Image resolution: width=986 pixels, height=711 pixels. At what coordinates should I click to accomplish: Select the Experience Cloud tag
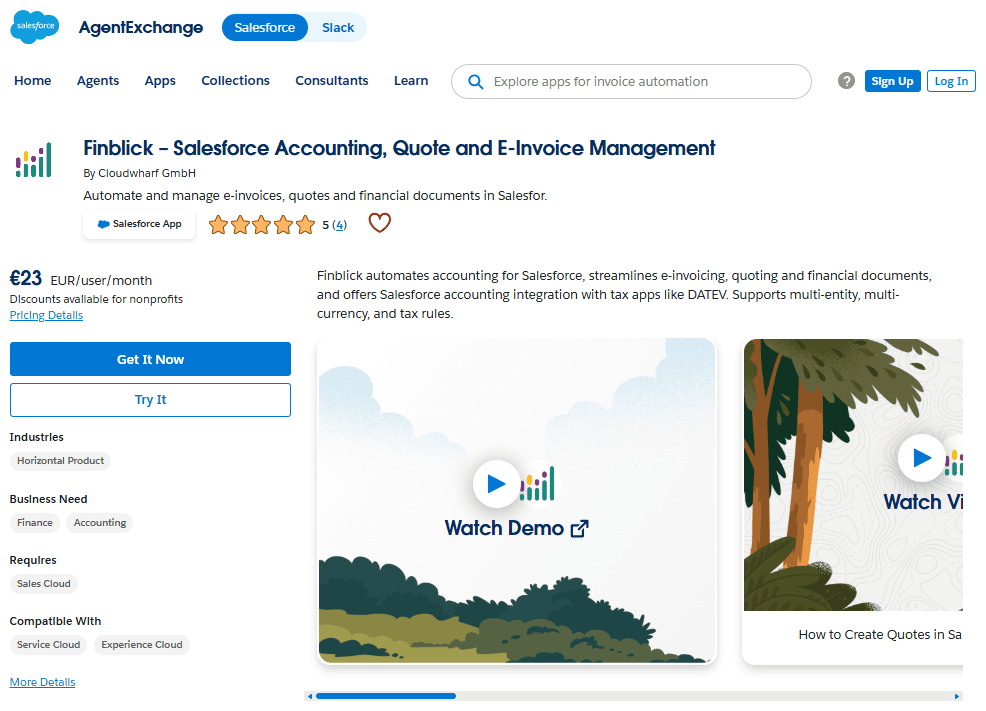coord(141,644)
